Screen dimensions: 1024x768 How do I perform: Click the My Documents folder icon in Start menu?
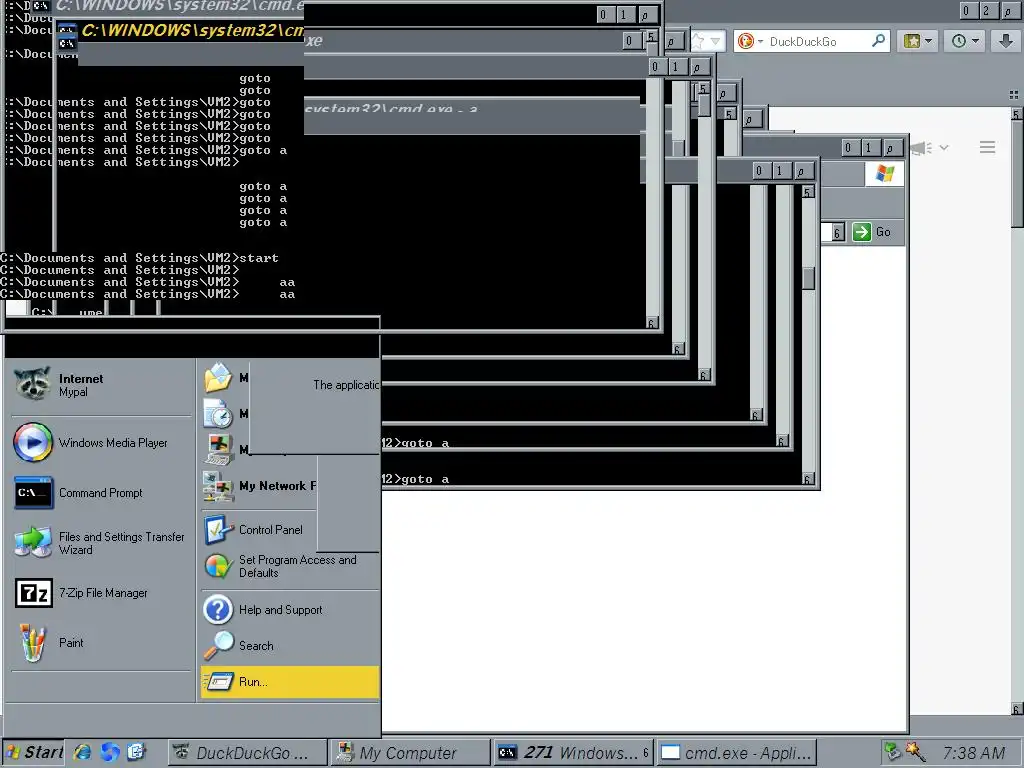218,377
